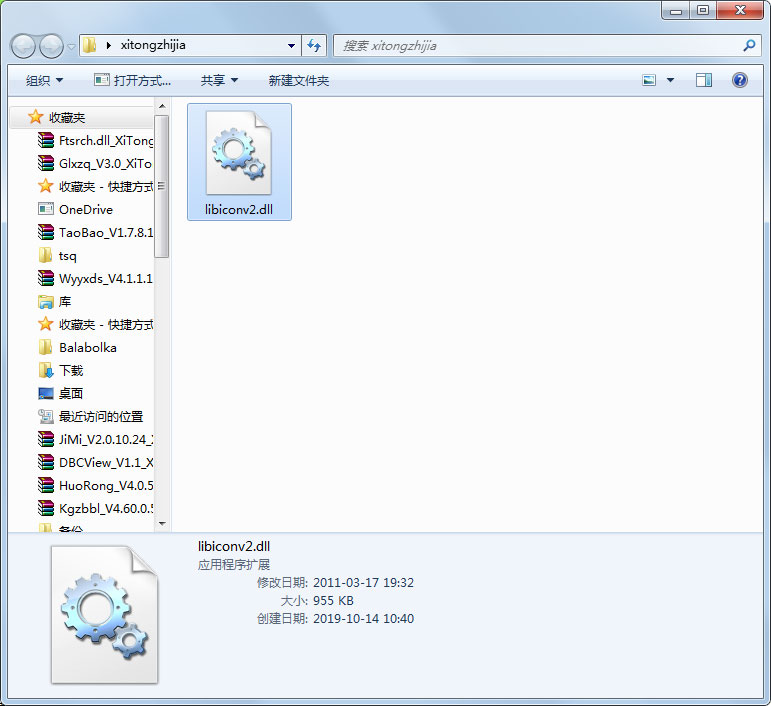771x706 pixels.
Task: Expand the view options dropdown arrow
Action: (x=670, y=80)
